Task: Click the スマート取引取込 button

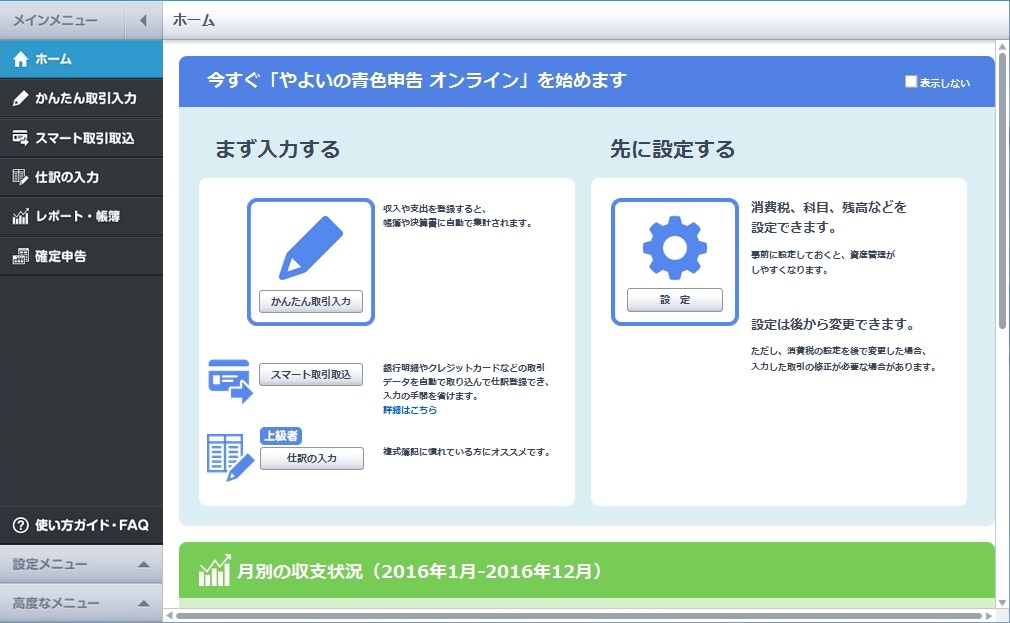Action: pos(311,374)
